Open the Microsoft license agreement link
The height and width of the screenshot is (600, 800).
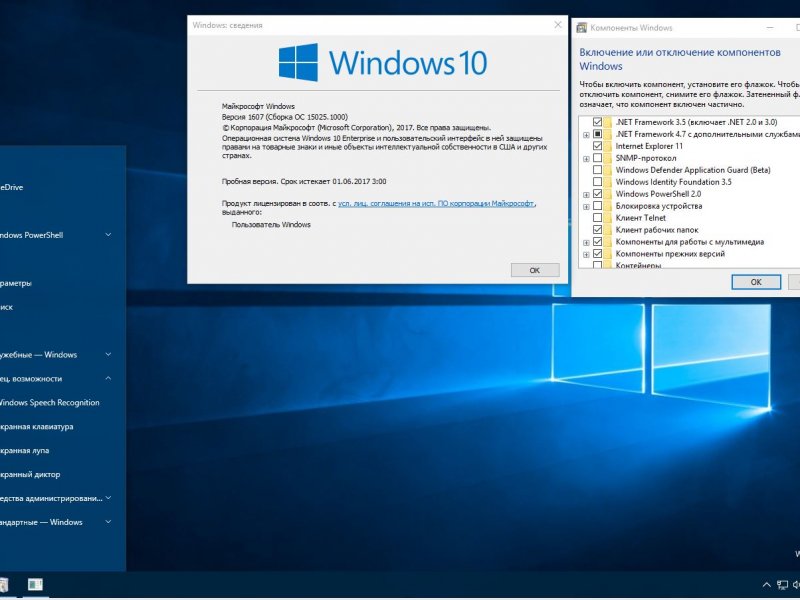click(436, 203)
